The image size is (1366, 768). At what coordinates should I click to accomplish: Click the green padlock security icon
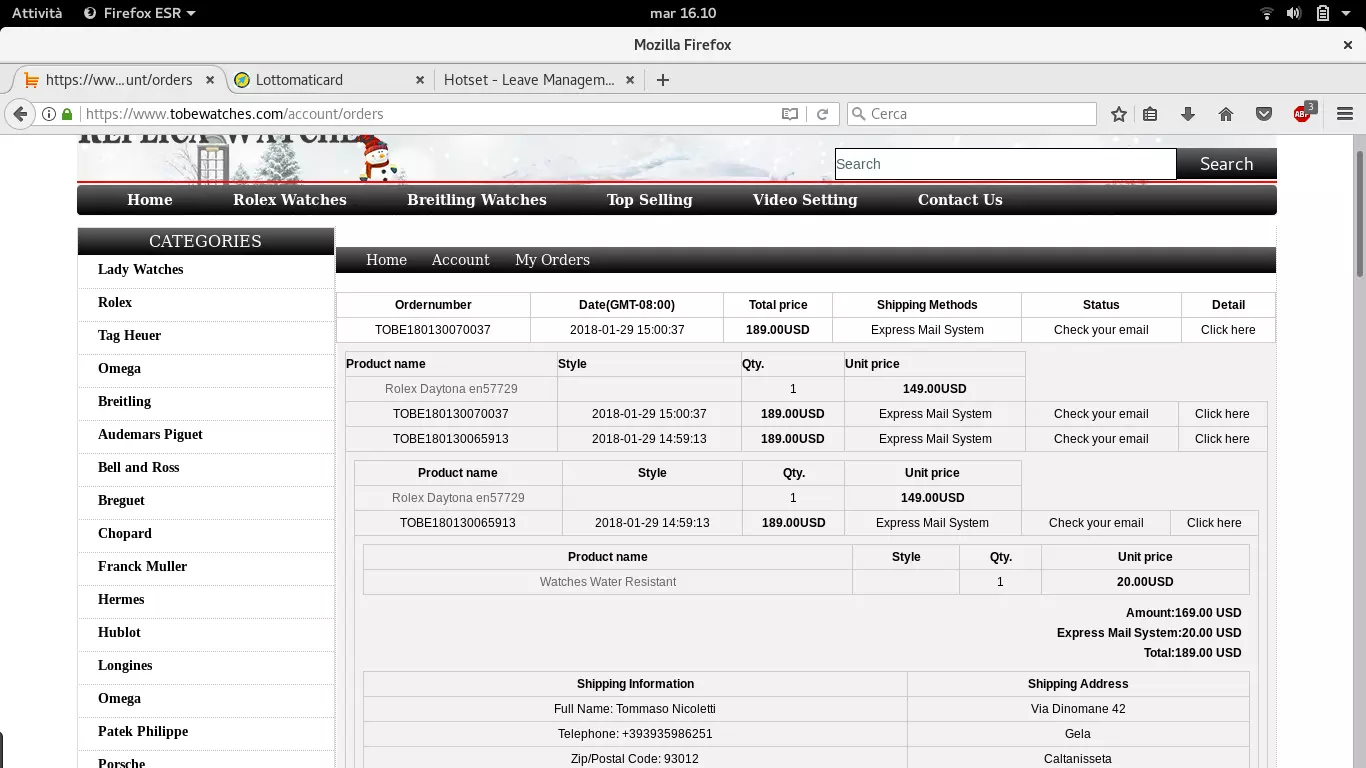tap(67, 114)
